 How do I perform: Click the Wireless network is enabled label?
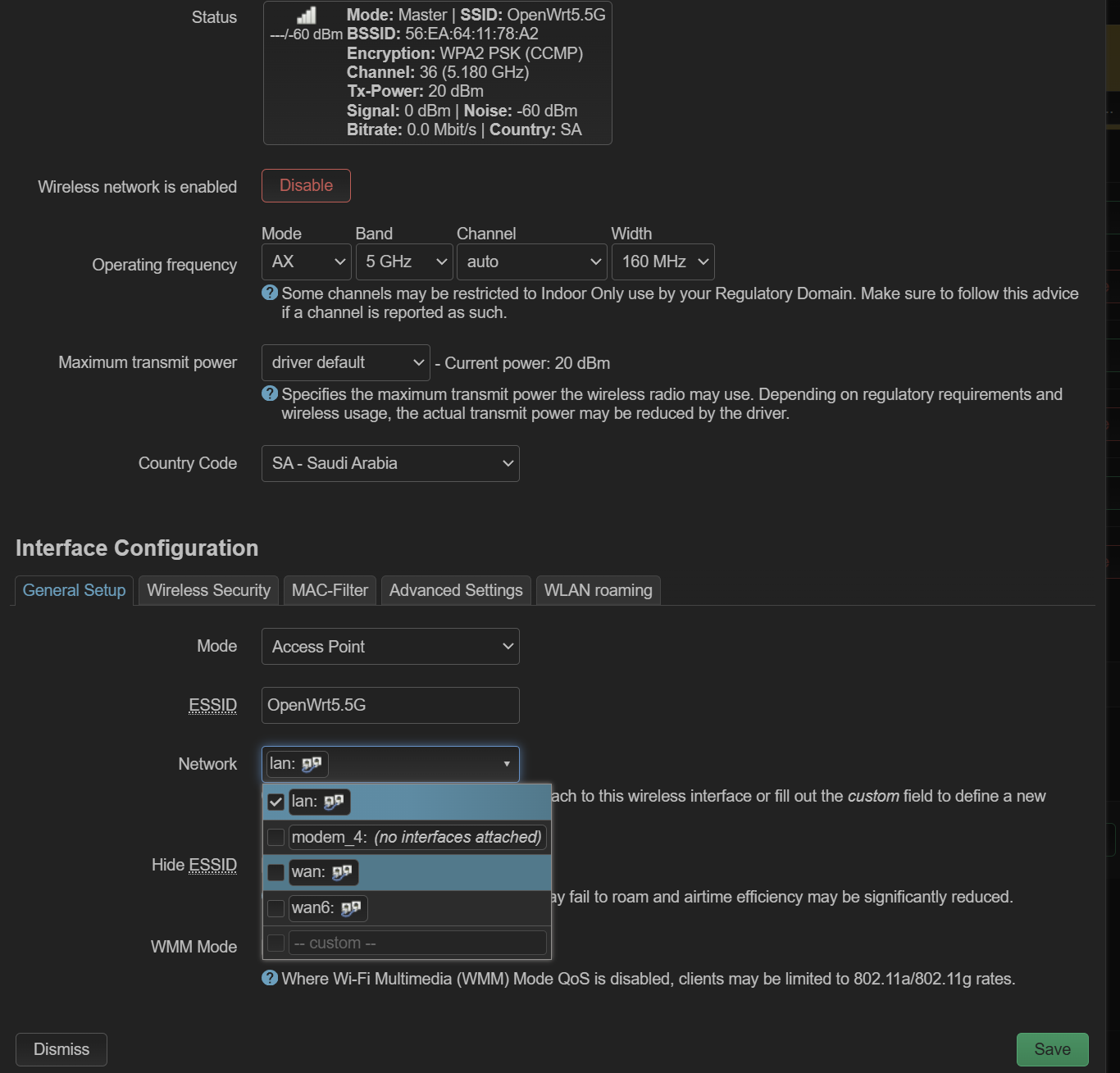click(x=137, y=187)
